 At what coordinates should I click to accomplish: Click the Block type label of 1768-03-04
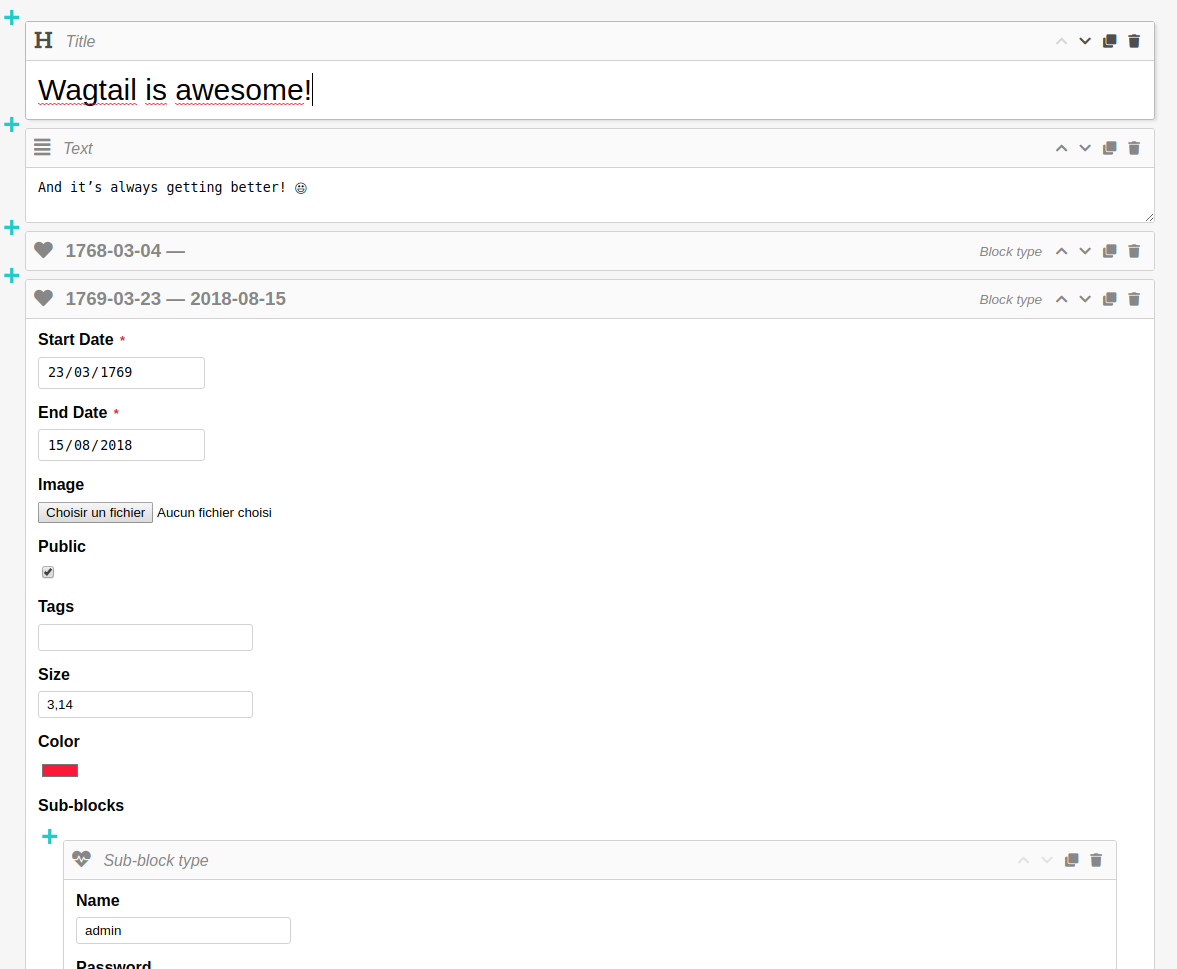point(1010,251)
